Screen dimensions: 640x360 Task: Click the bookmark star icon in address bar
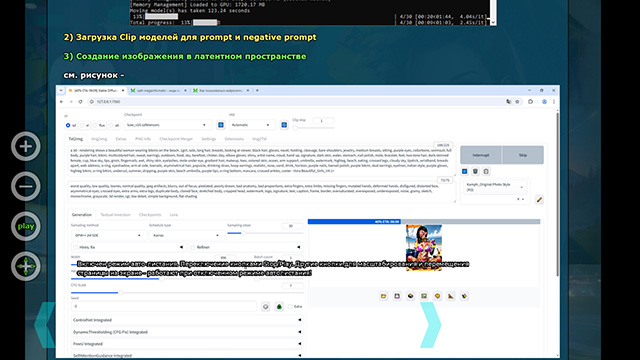pyautogui.click(x=517, y=102)
